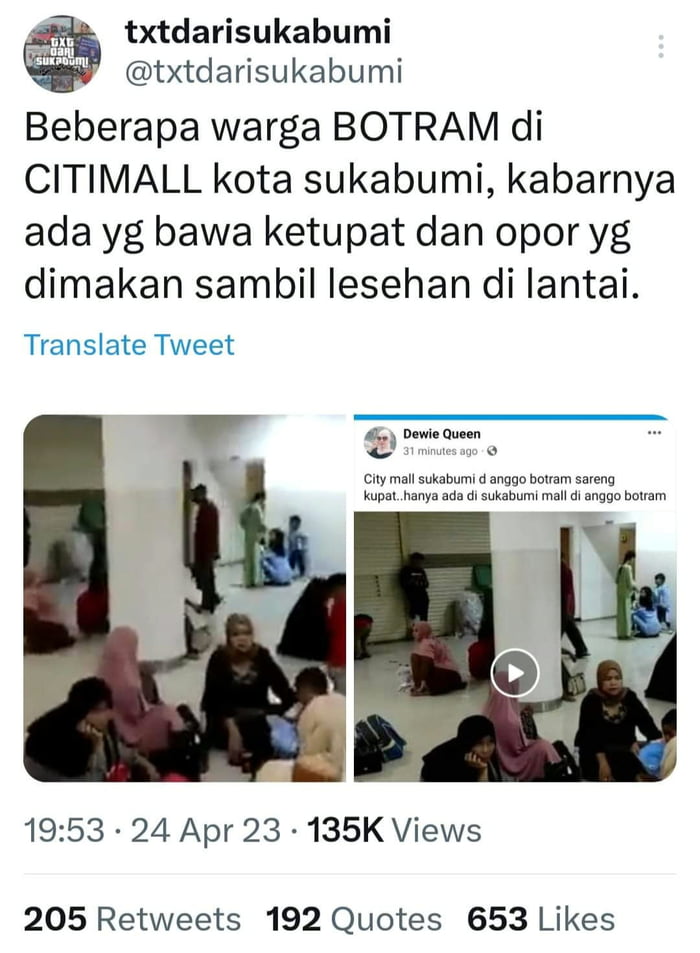Open the three-dot options on Dewie Queen's post

(654, 433)
